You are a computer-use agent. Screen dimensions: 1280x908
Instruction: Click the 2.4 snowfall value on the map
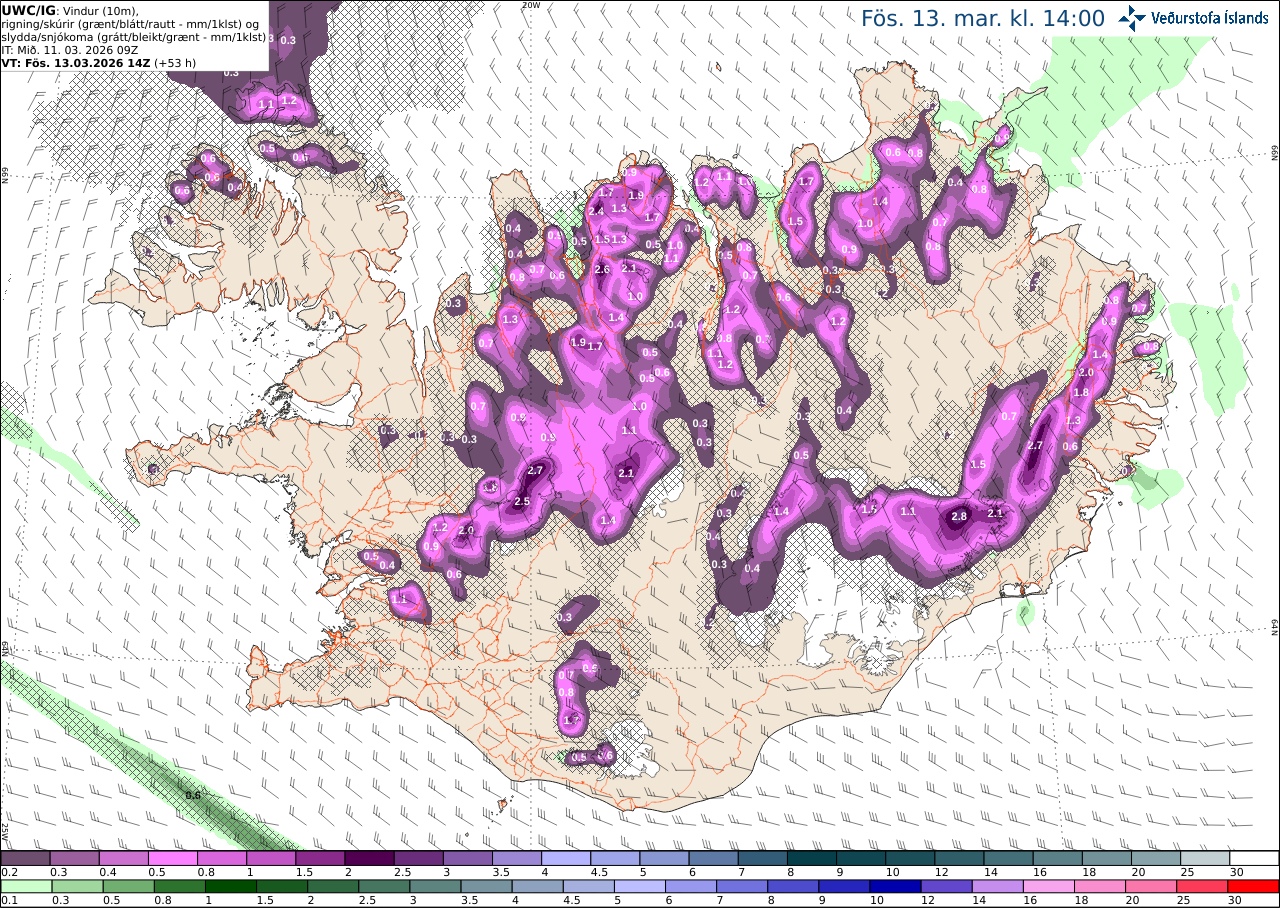pyautogui.click(x=596, y=211)
